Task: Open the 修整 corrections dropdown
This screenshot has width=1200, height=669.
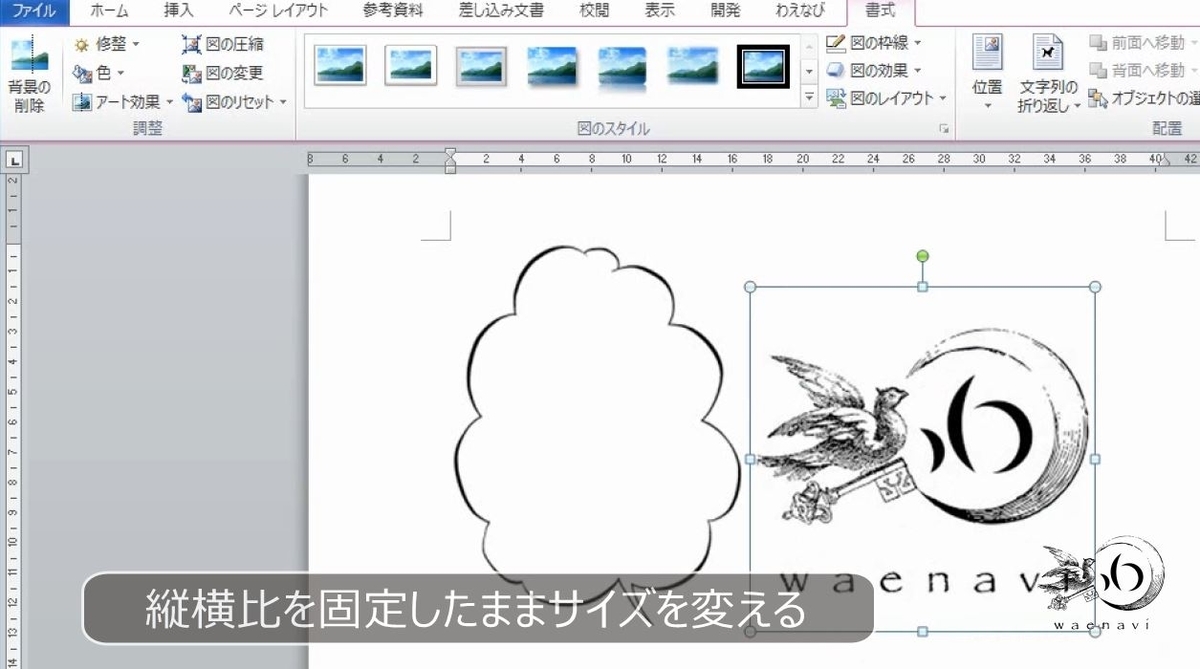Action: (x=107, y=44)
